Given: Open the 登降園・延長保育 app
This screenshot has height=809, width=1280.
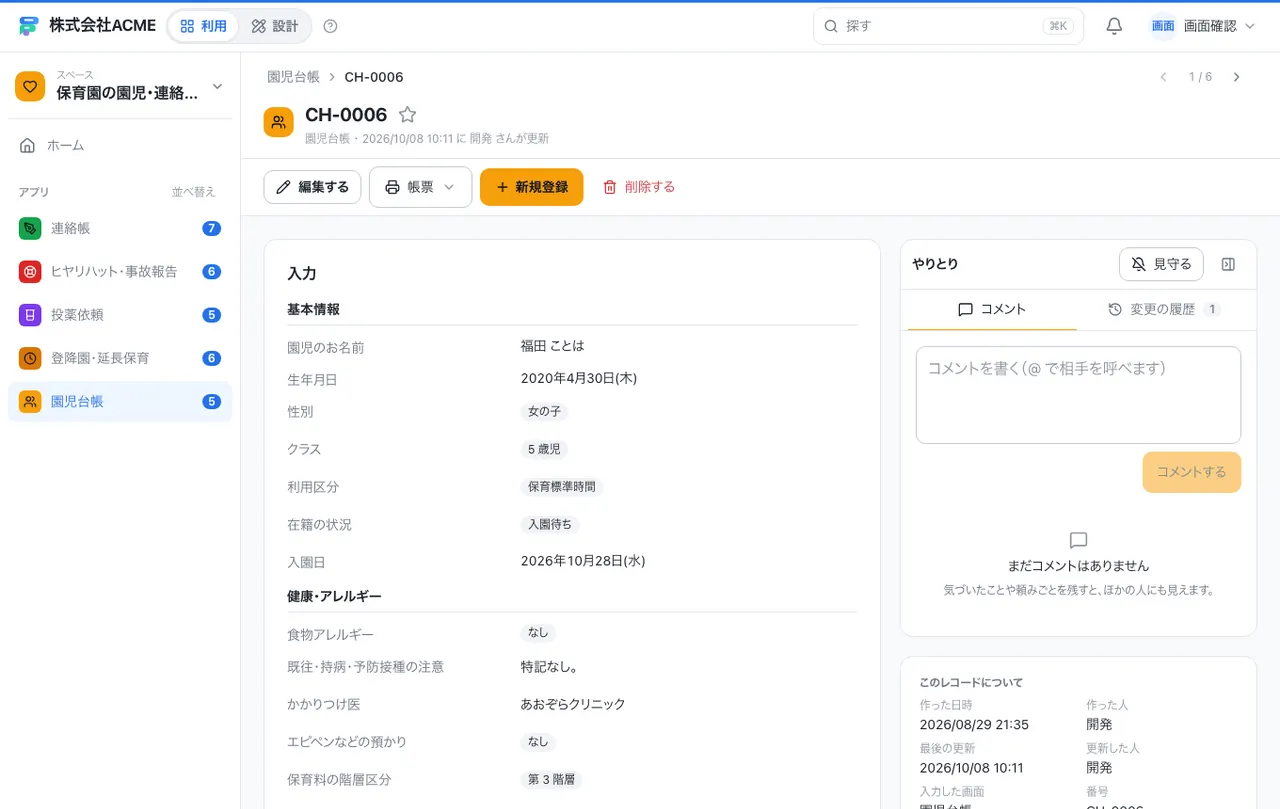Looking at the screenshot, I should (120, 358).
